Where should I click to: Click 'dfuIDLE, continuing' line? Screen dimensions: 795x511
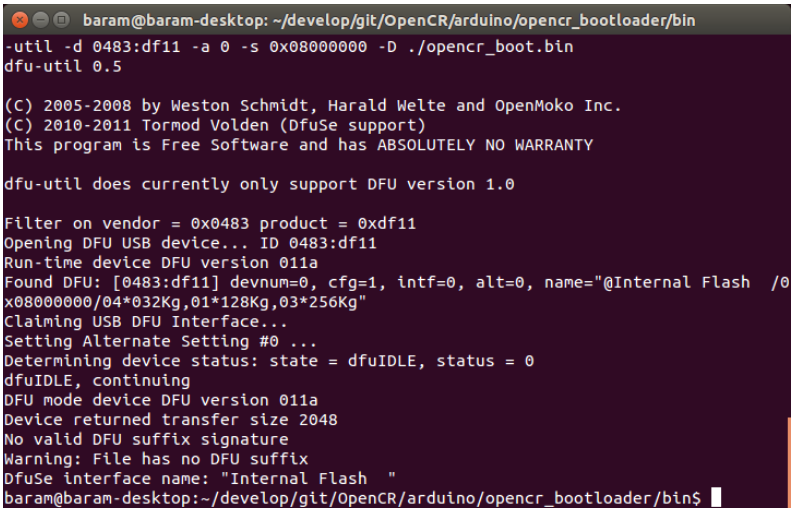tap(97, 381)
